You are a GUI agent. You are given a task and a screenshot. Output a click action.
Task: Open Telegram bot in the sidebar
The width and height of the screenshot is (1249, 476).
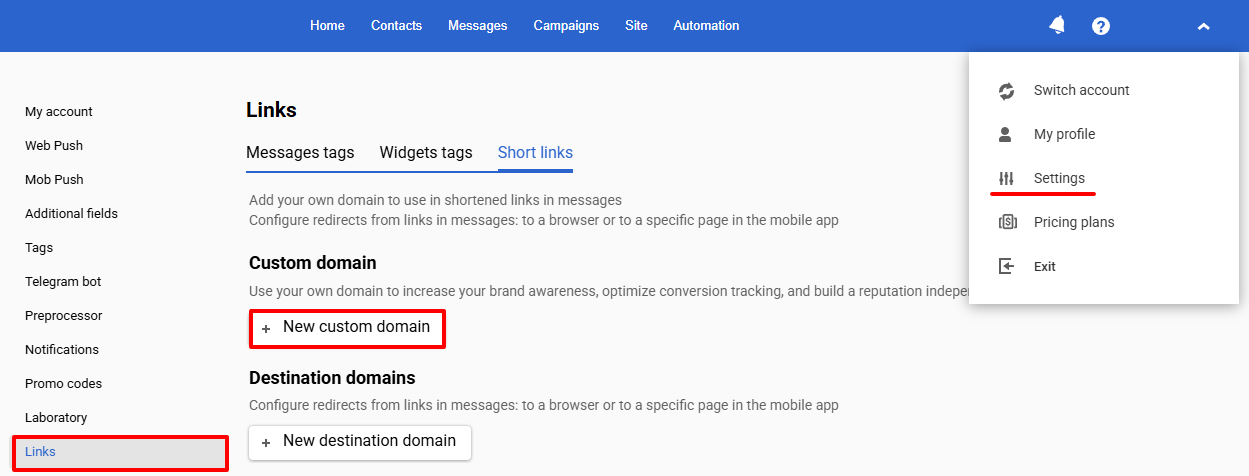point(63,282)
